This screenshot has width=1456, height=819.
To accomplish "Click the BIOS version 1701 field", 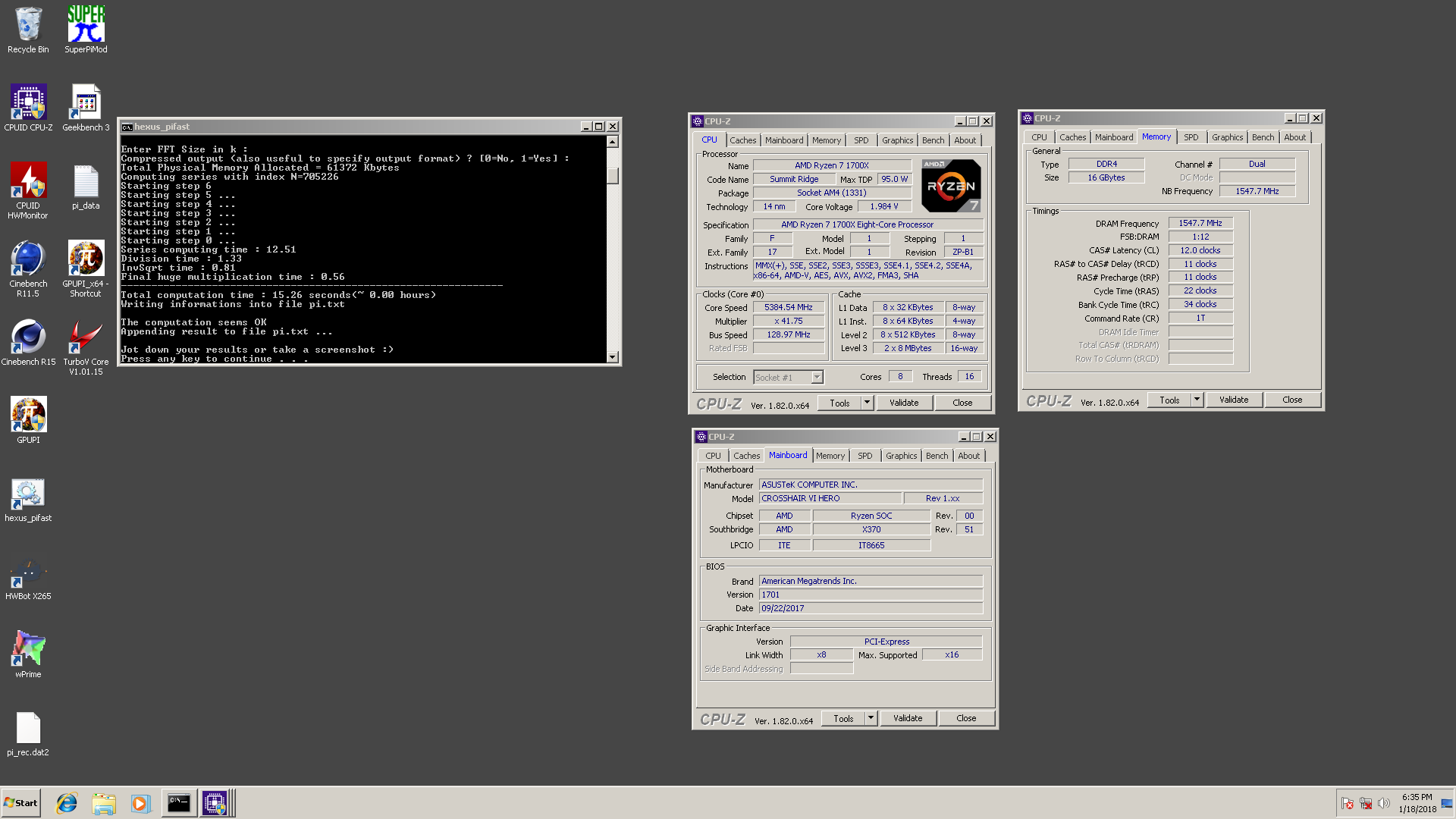I will 871,595.
